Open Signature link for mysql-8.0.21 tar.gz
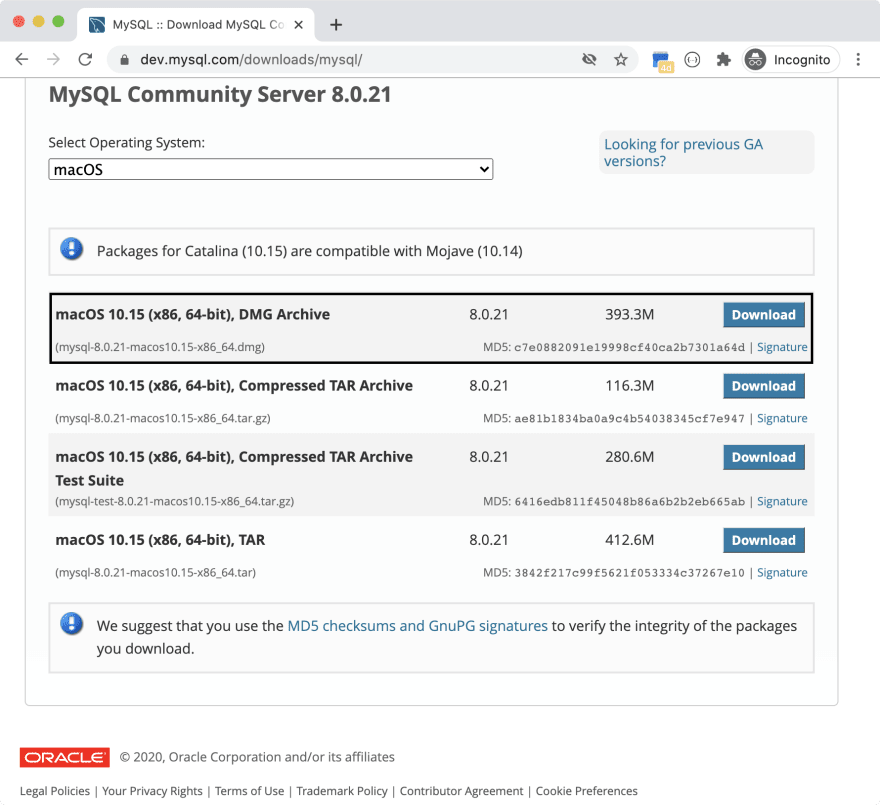Screen dimensions: 880x805 tap(782, 418)
